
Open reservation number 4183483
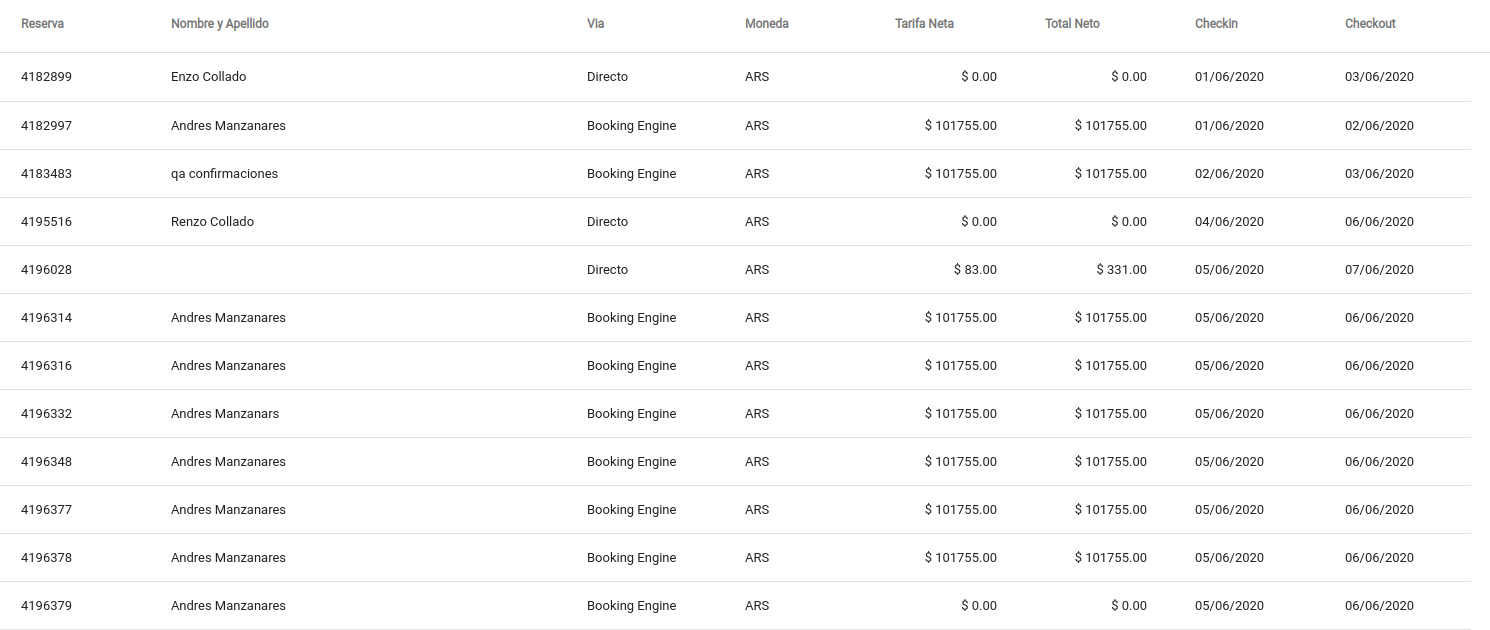(46, 174)
